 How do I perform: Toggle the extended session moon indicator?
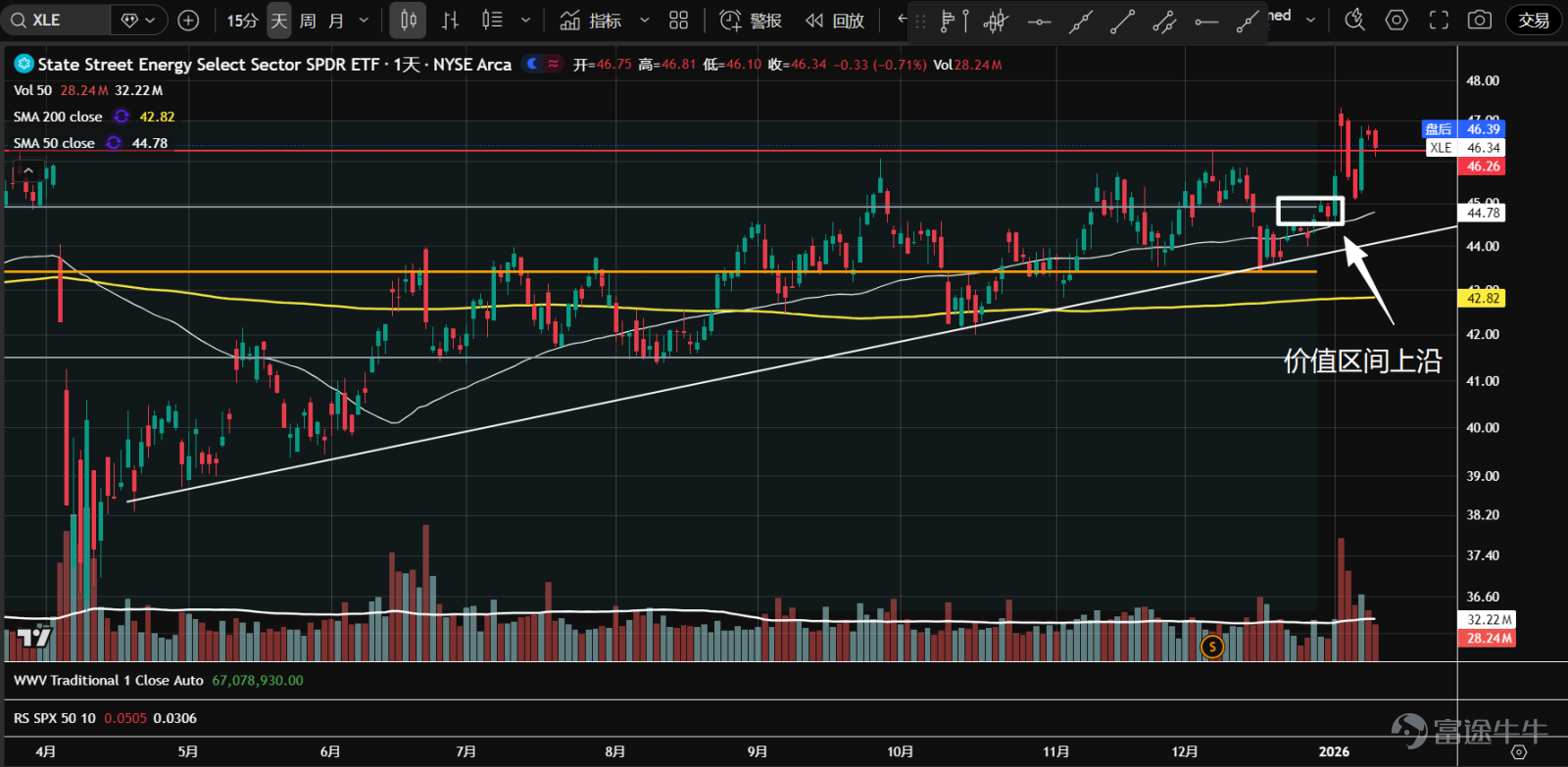point(532,64)
